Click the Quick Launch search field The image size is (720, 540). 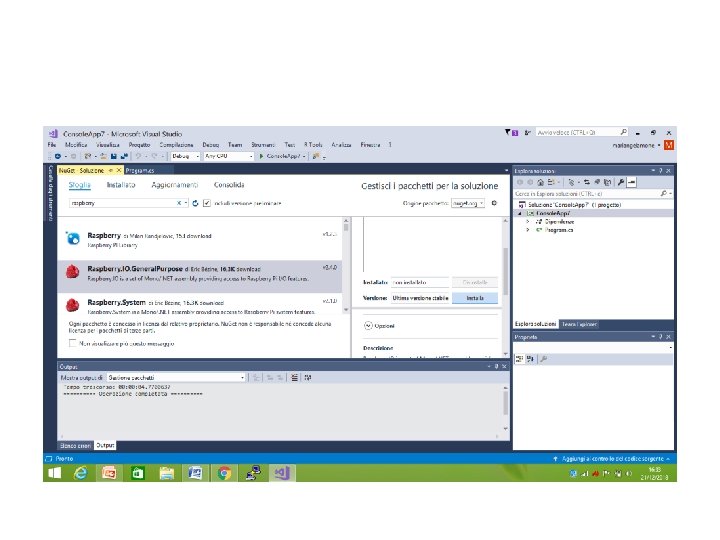point(581,132)
